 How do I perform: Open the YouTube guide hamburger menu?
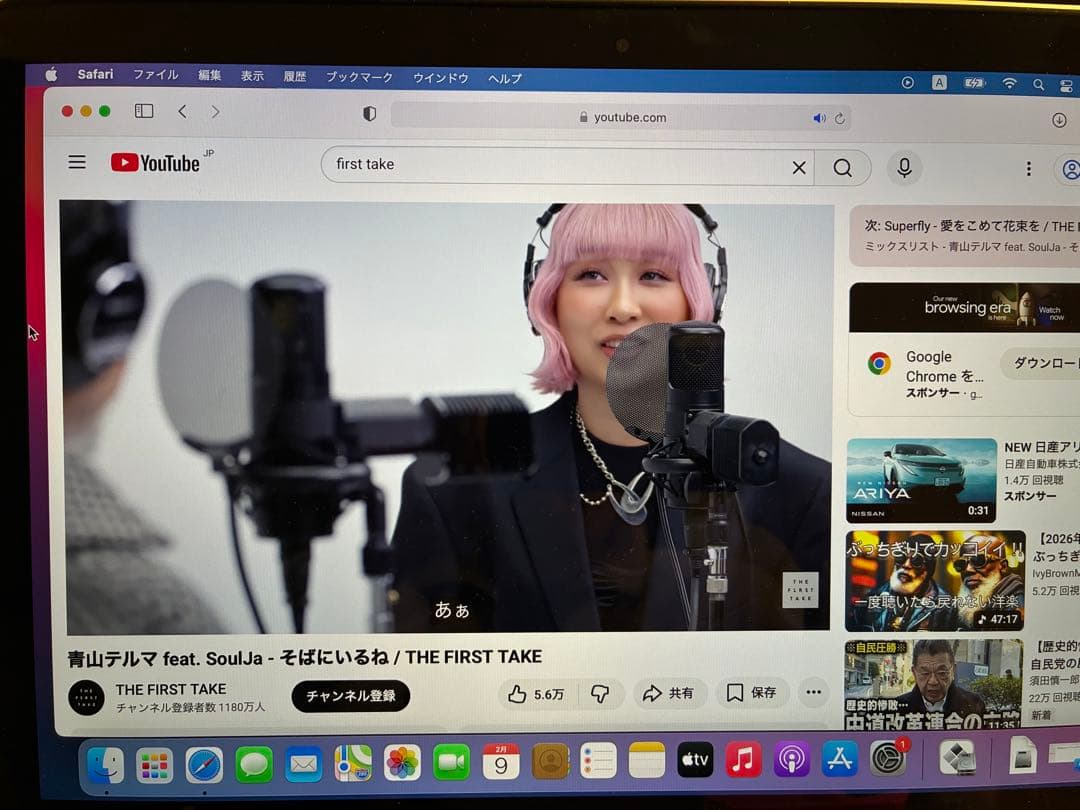pyautogui.click(x=77, y=162)
